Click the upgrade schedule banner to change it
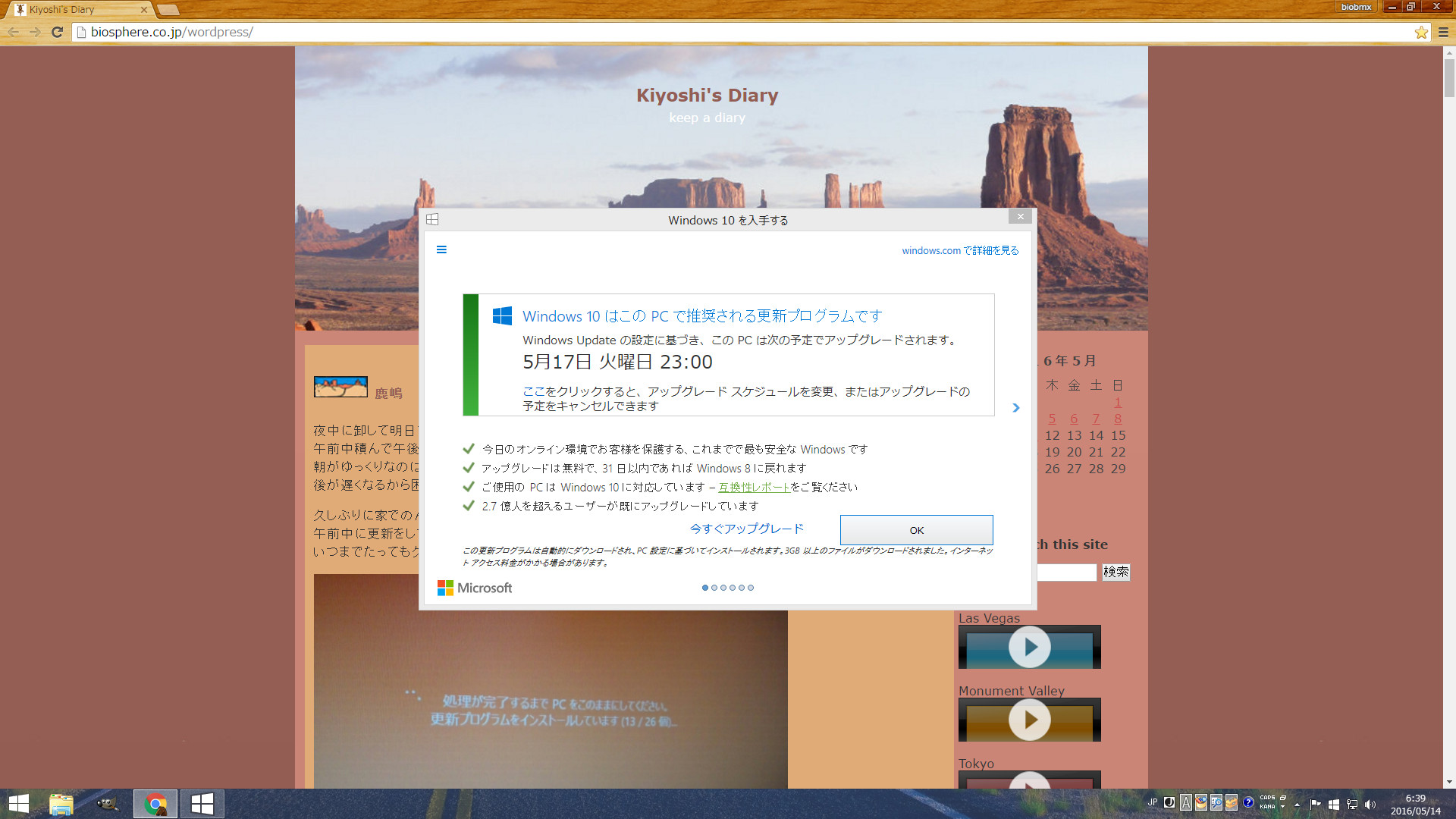Viewport: 1456px width, 819px height. (x=728, y=355)
